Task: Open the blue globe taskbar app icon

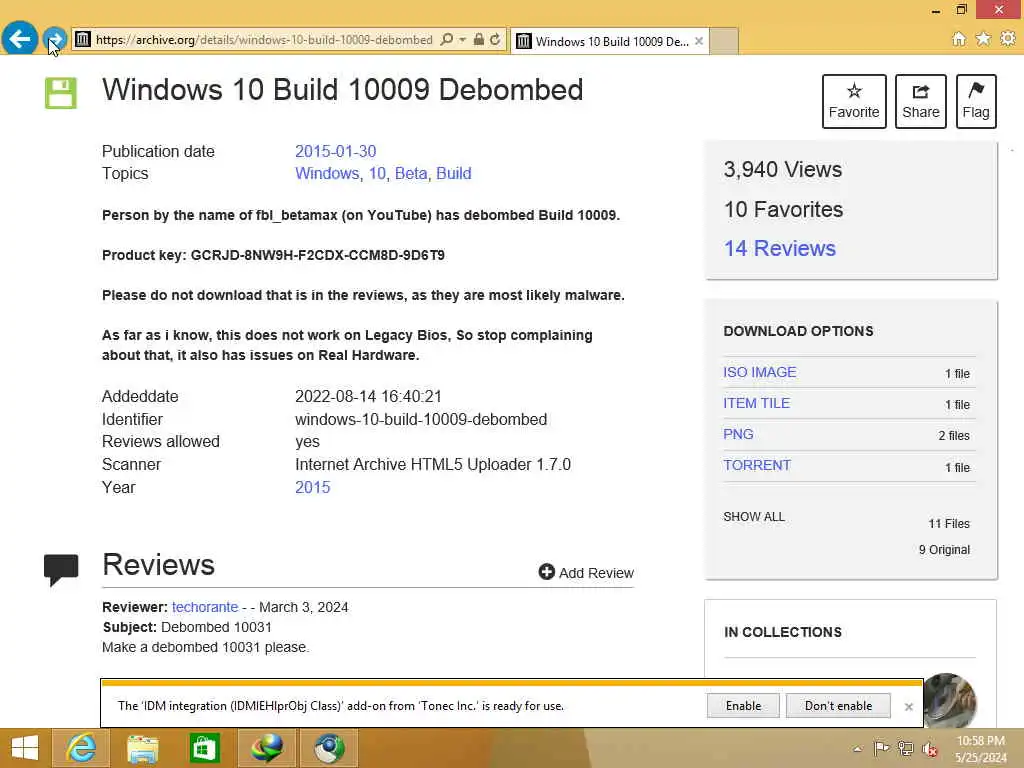Action: pyautogui.click(x=328, y=748)
